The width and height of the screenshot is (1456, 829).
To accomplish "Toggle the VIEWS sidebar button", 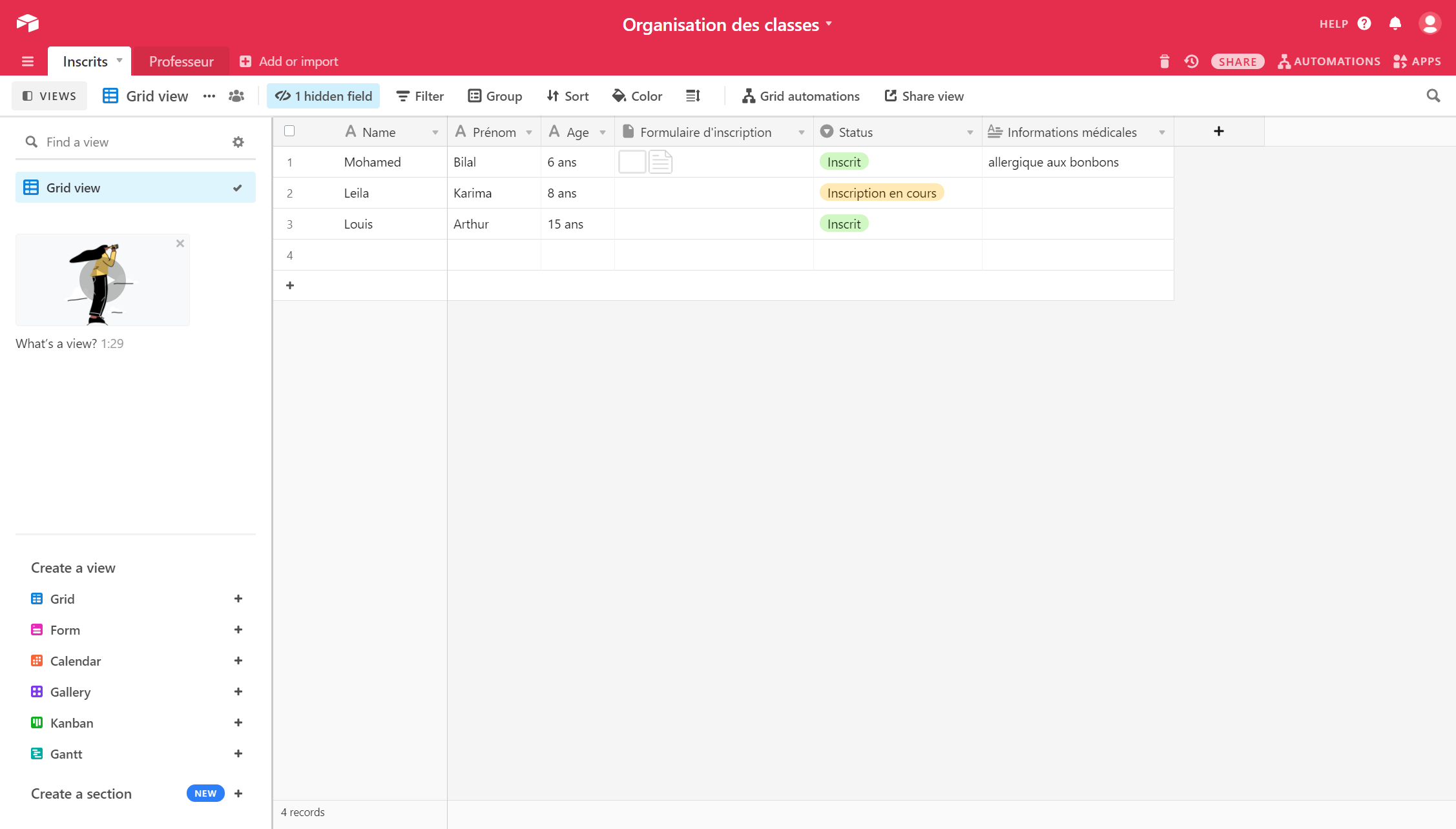I will tap(50, 96).
